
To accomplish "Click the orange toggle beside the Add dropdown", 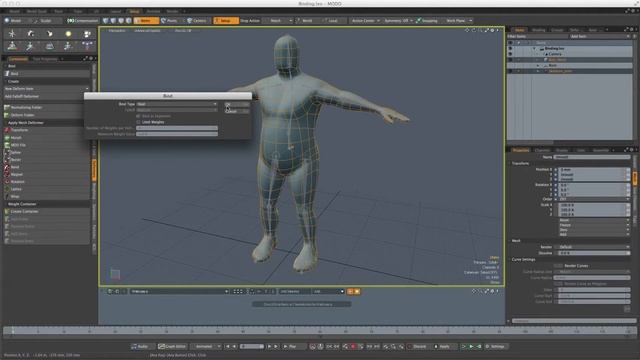I will pyautogui.click(x=350, y=291).
